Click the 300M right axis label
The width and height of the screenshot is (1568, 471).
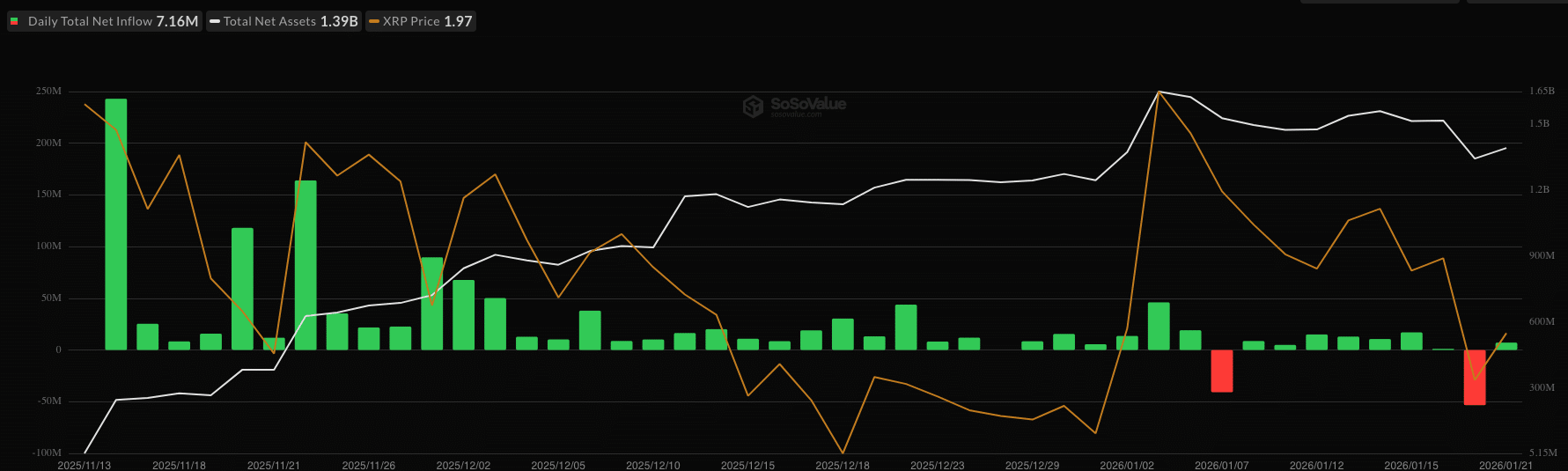point(1542,387)
